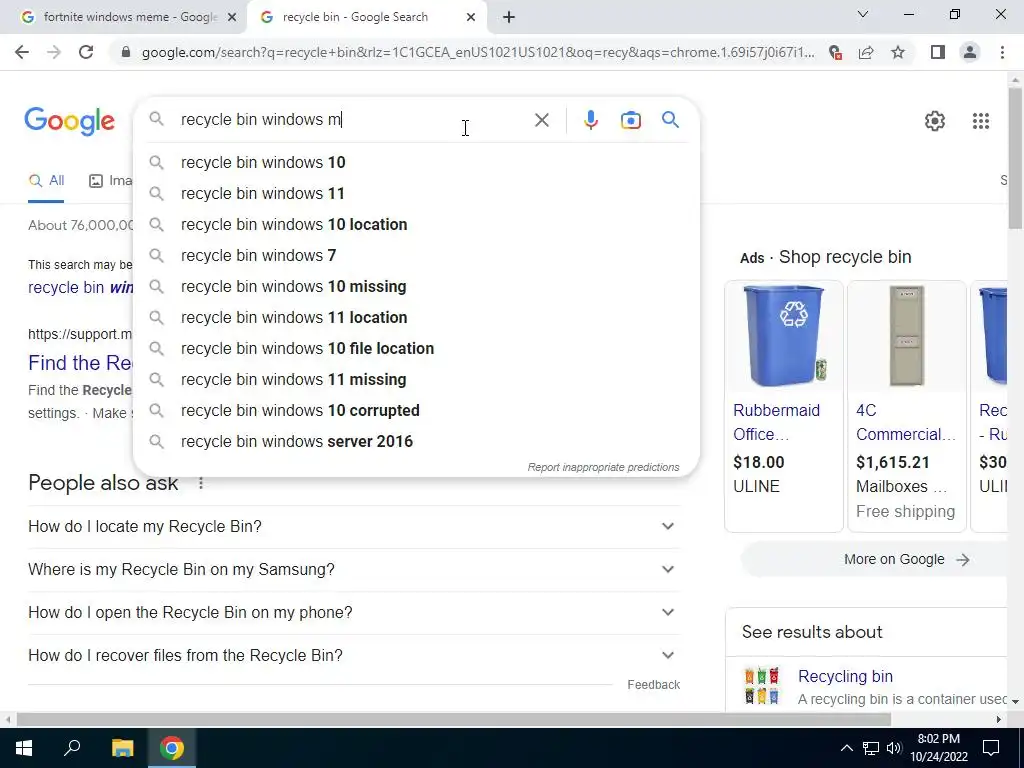This screenshot has height=768, width=1024.
Task: Switch to the Images results tab
Action: pos(110,181)
